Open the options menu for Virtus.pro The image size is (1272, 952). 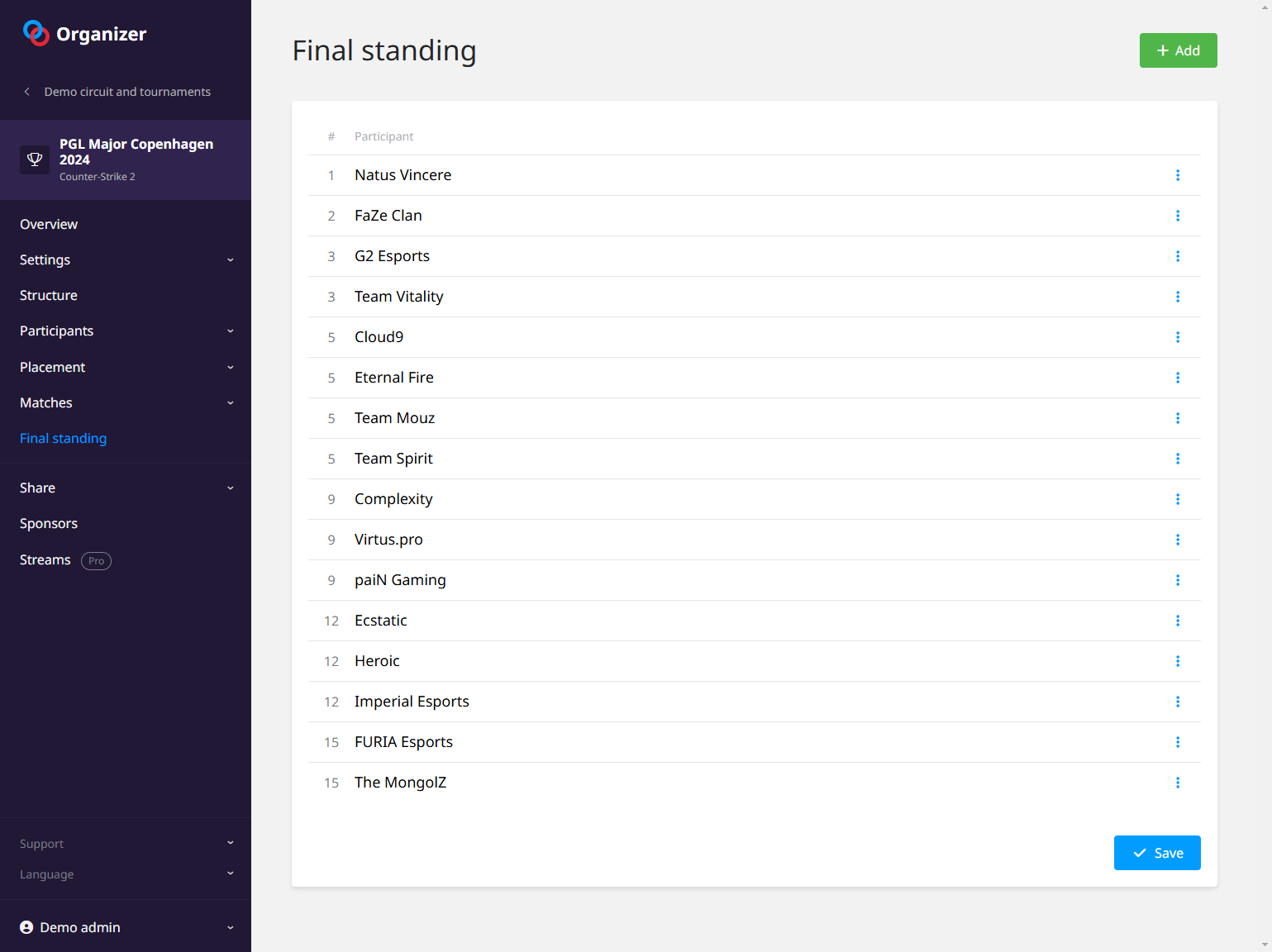tap(1178, 540)
